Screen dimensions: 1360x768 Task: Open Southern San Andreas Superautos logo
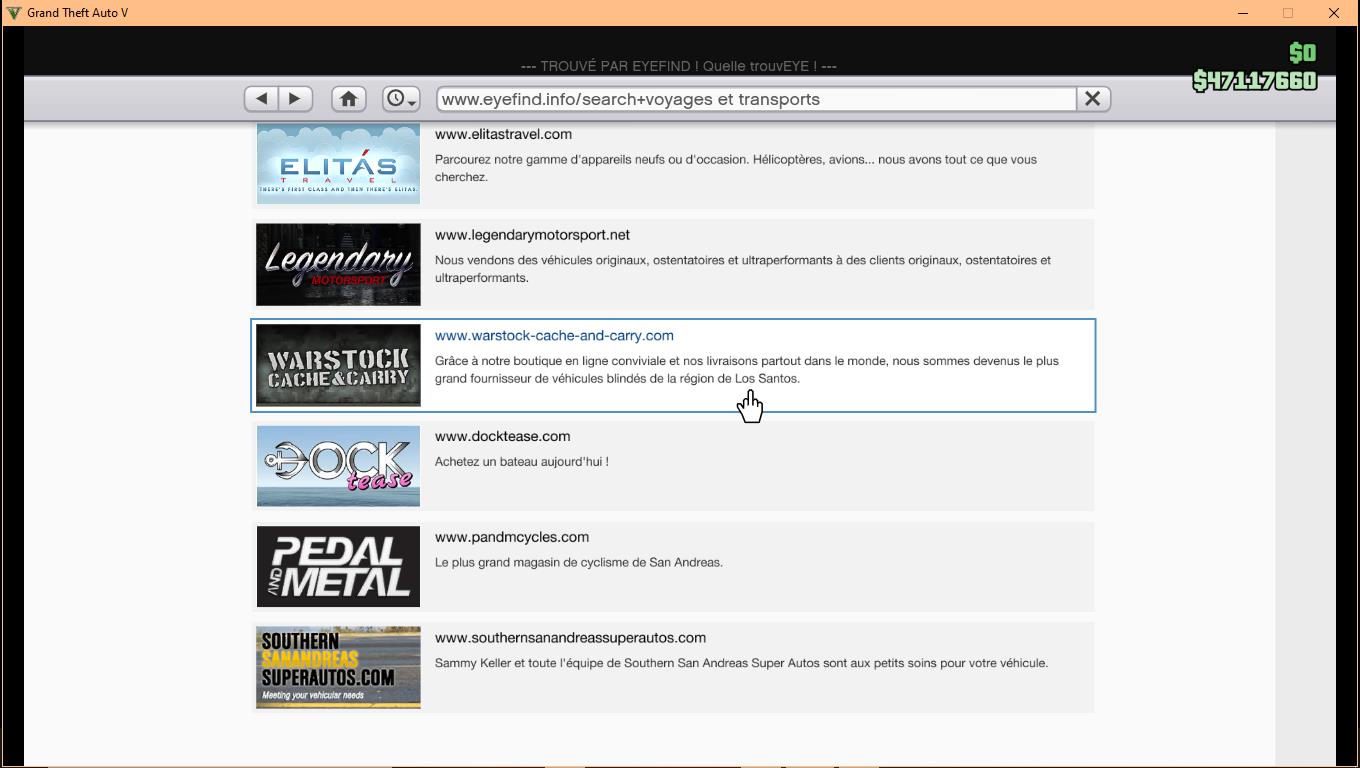pyautogui.click(x=338, y=667)
